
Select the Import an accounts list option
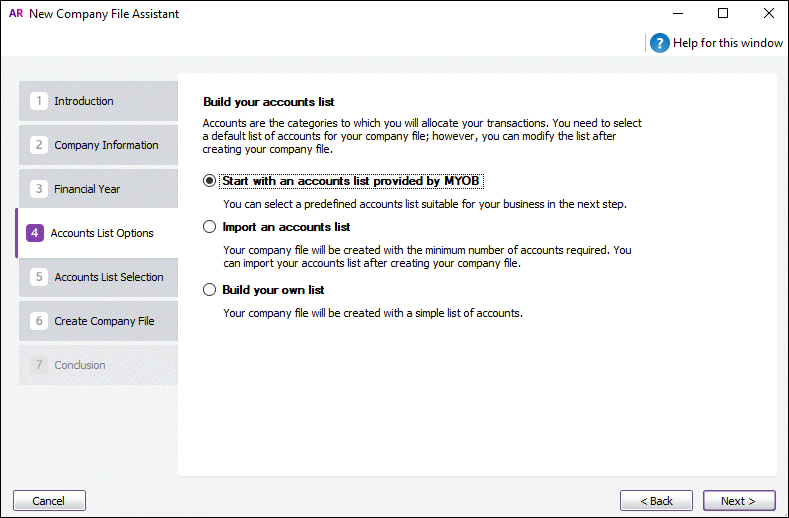209,227
